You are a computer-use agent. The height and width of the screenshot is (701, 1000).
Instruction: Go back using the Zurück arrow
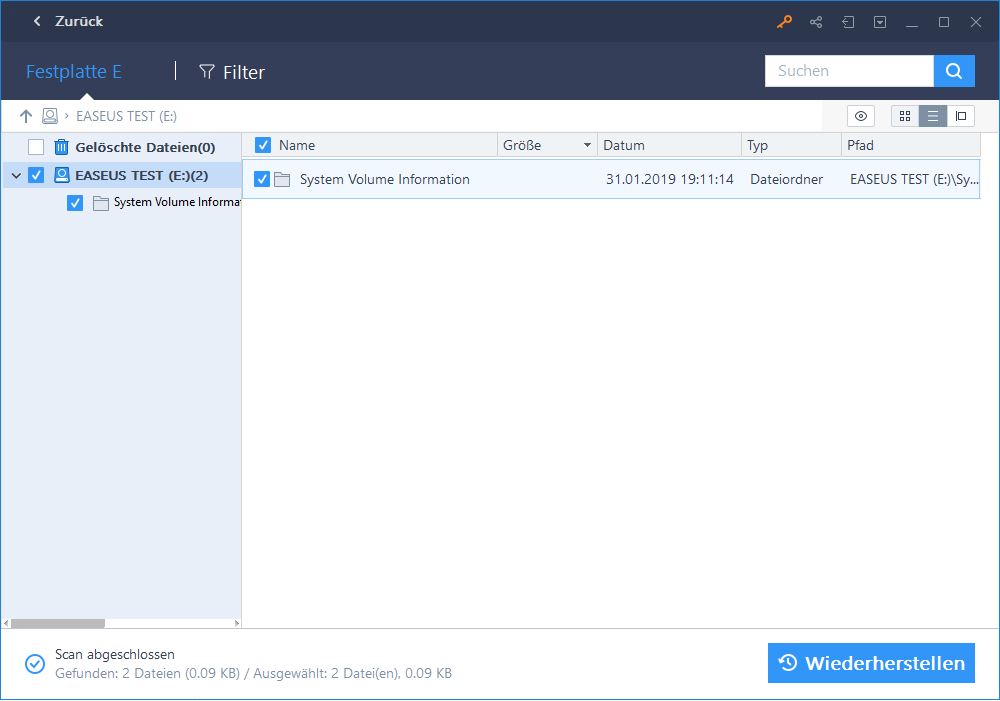pyautogui.click(x=37, y=21)
